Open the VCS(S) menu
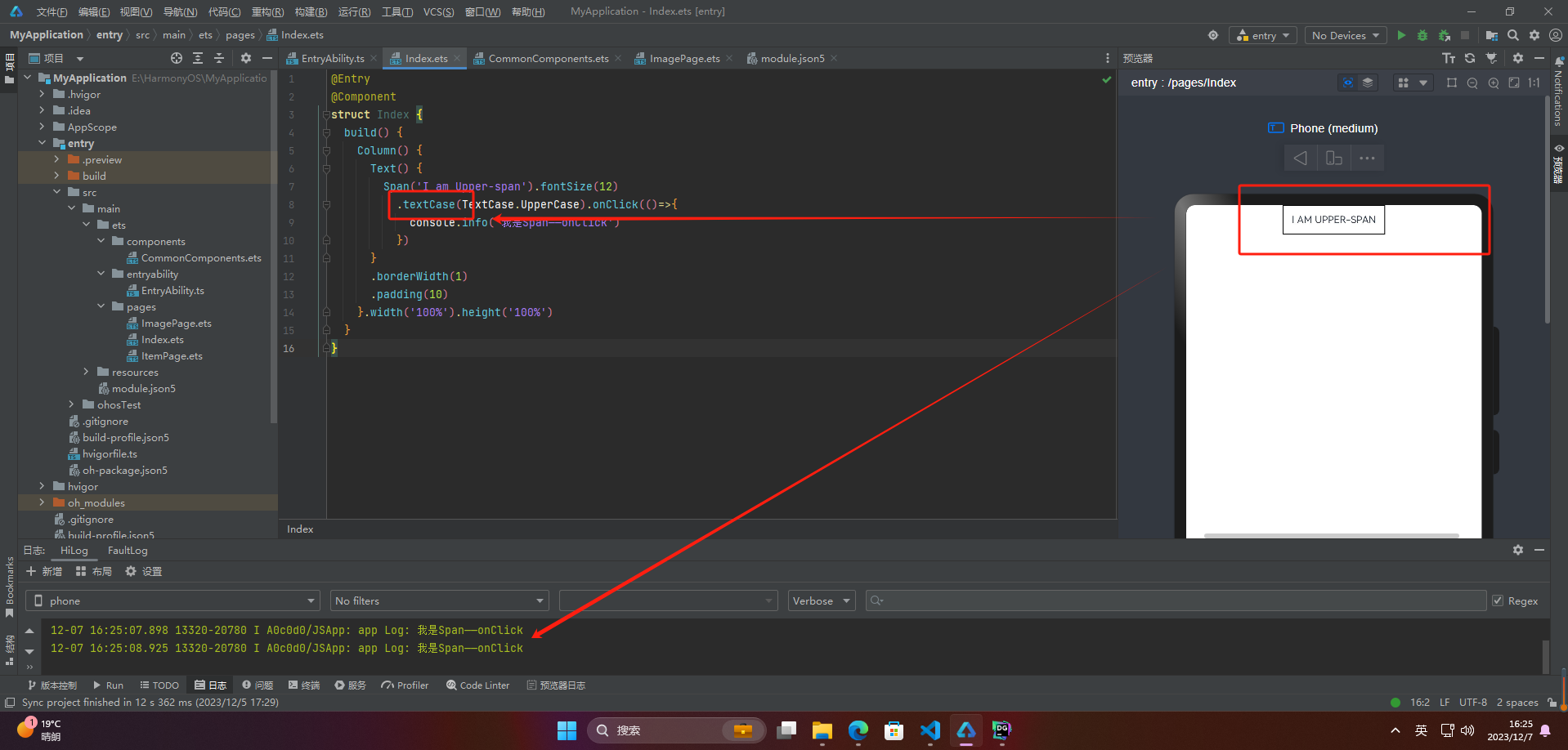This screenshot has width=1568, height=750. point(439,11)
